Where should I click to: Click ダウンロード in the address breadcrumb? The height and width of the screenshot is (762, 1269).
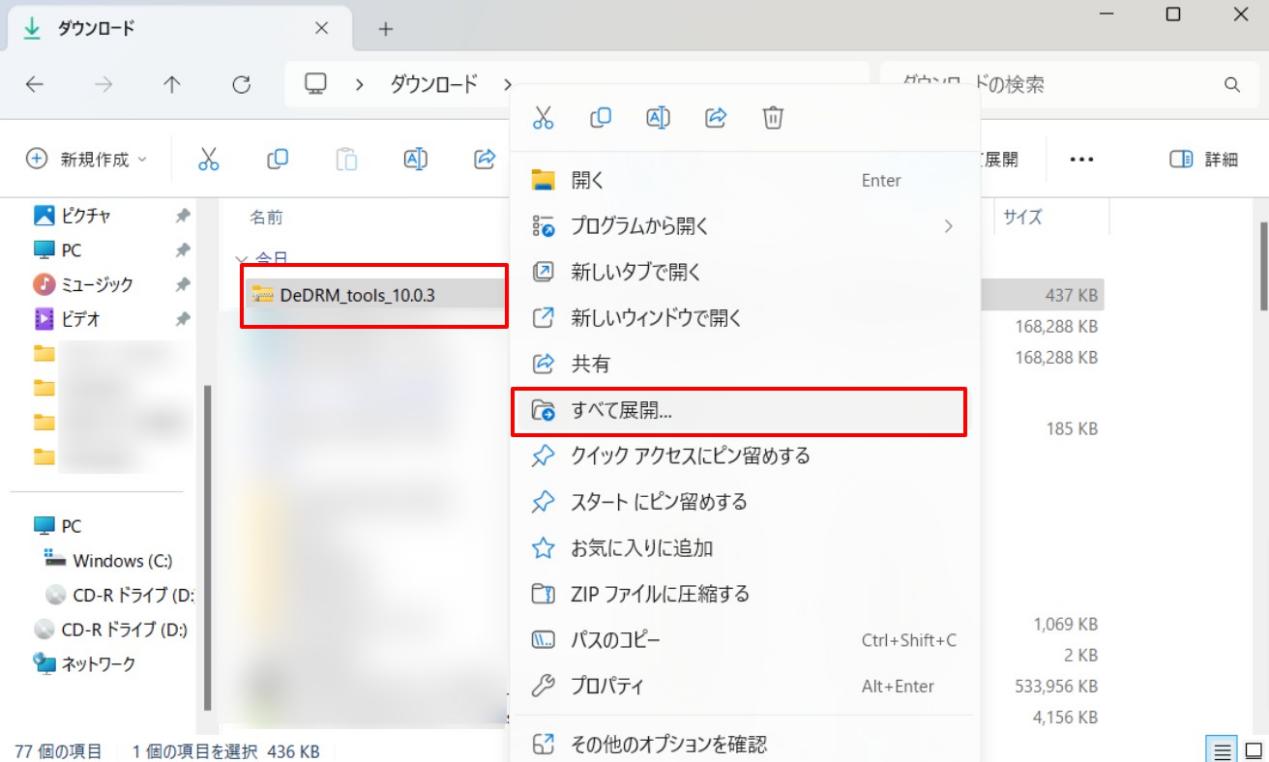433,84
